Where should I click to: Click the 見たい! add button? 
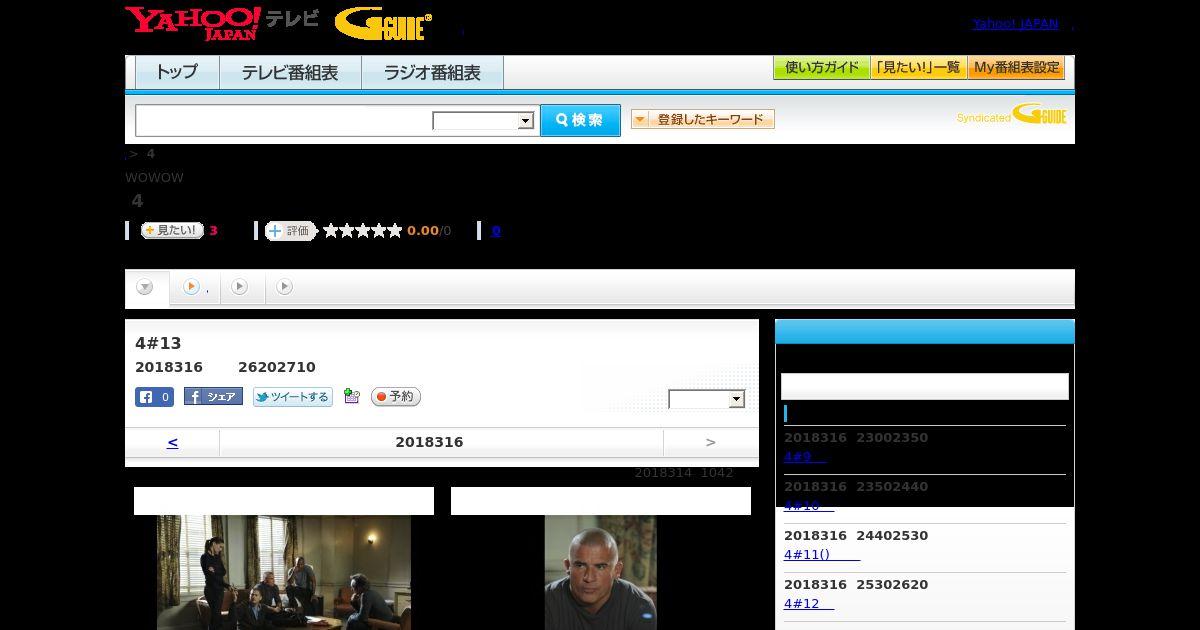[x=172, y=230]
